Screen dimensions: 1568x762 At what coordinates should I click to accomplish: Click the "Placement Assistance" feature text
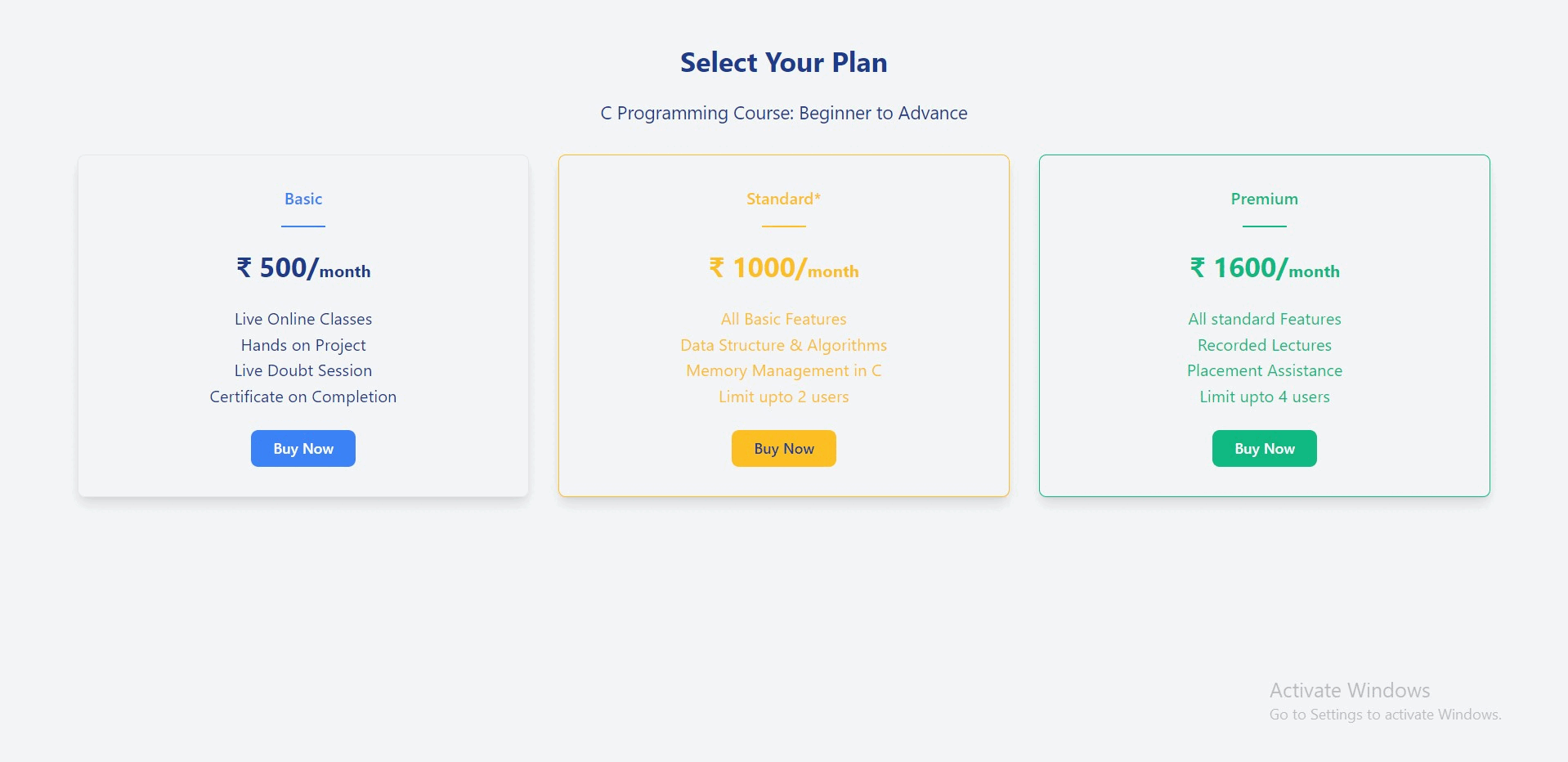point(1264,370)
